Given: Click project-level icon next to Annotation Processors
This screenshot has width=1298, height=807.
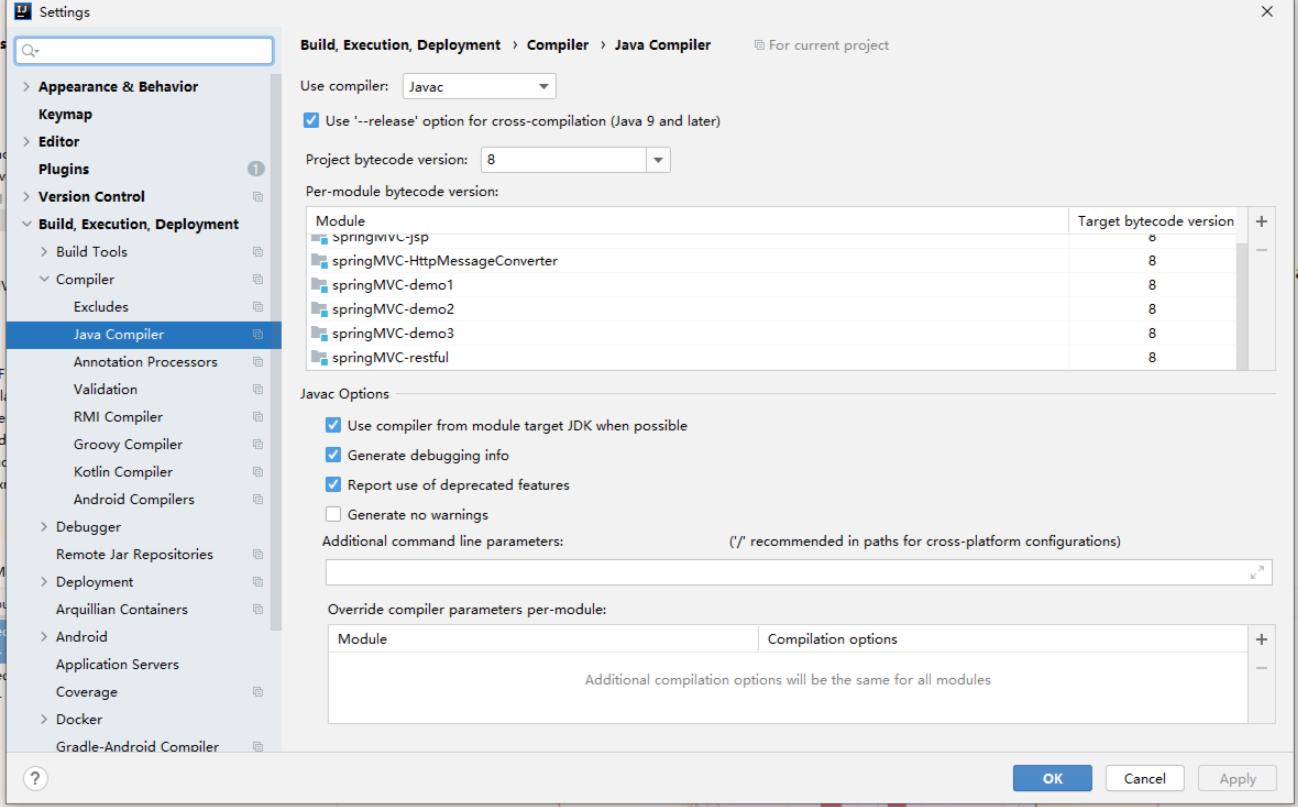Looking at the screenshot, I should (258, 362).
